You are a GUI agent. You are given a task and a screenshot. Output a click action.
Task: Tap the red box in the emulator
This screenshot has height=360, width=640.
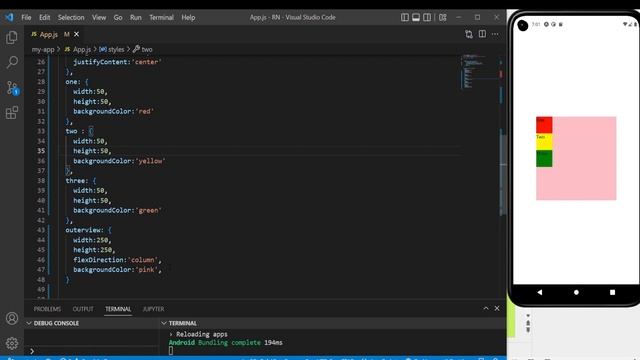click(x=544, y=125)
